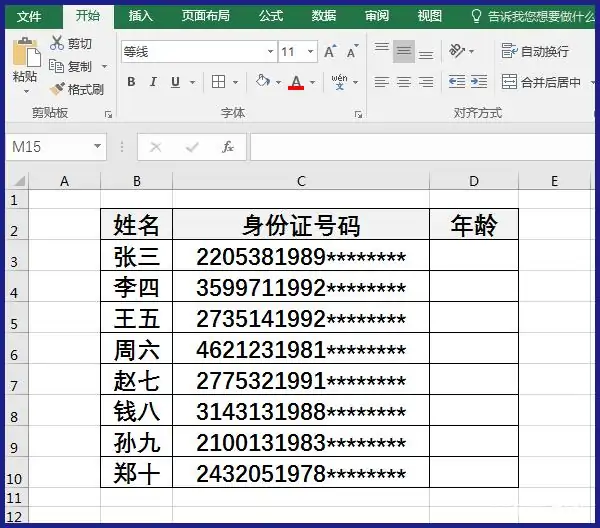Apply cell borders icon
The image size is (600, 528).
point(218,81)
